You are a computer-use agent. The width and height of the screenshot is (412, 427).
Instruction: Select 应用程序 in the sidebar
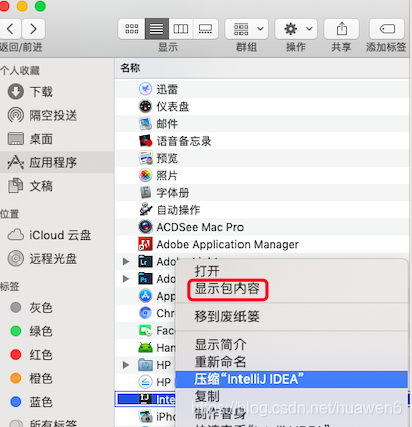[57, 162]
